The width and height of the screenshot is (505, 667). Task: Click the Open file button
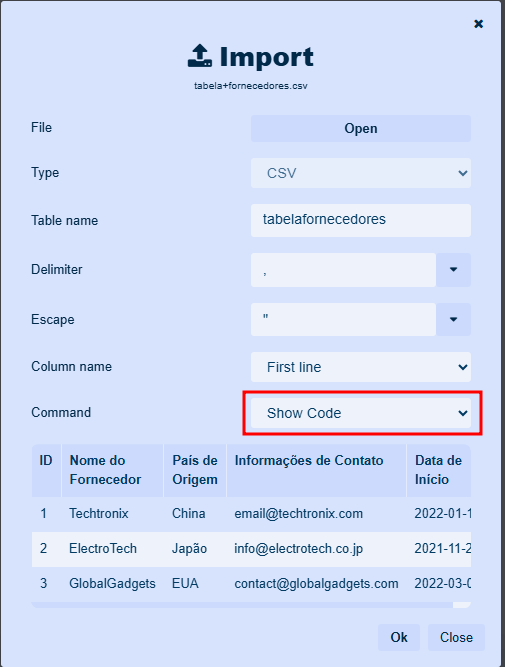click(x=360, y=128)
